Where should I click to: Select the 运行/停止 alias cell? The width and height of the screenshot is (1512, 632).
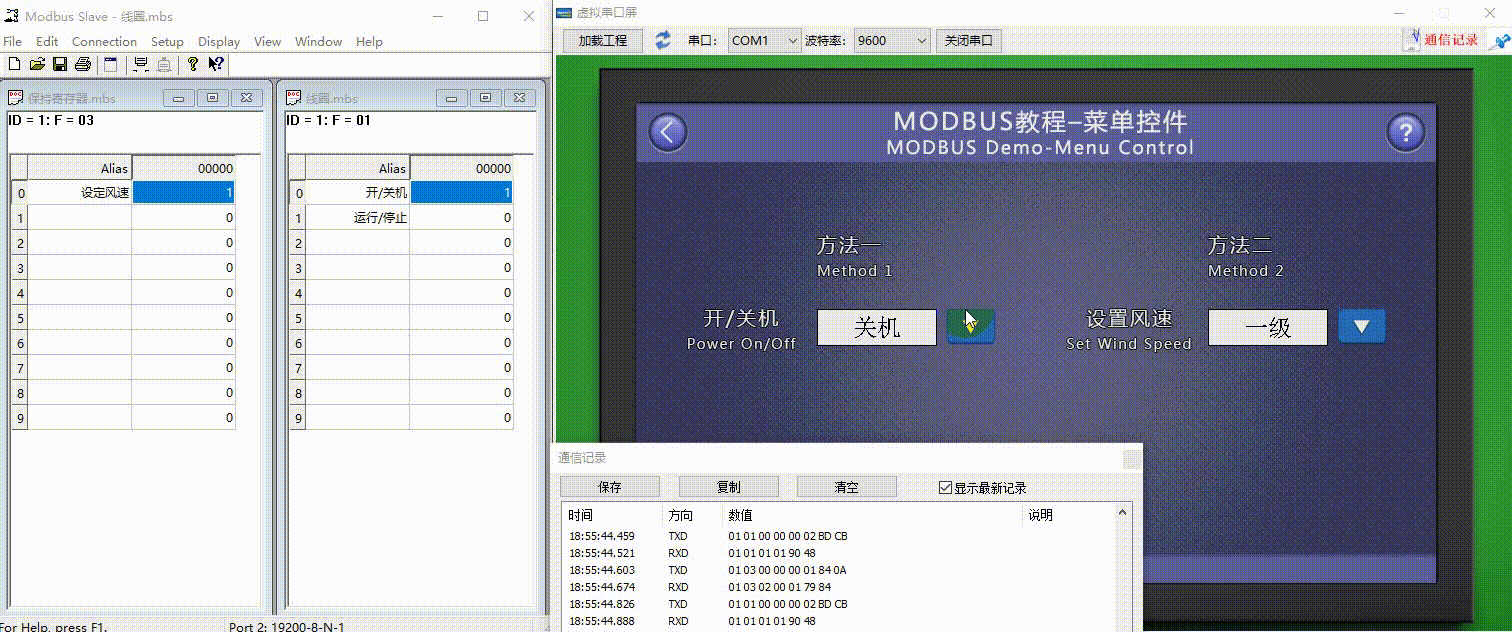point(358,218)
